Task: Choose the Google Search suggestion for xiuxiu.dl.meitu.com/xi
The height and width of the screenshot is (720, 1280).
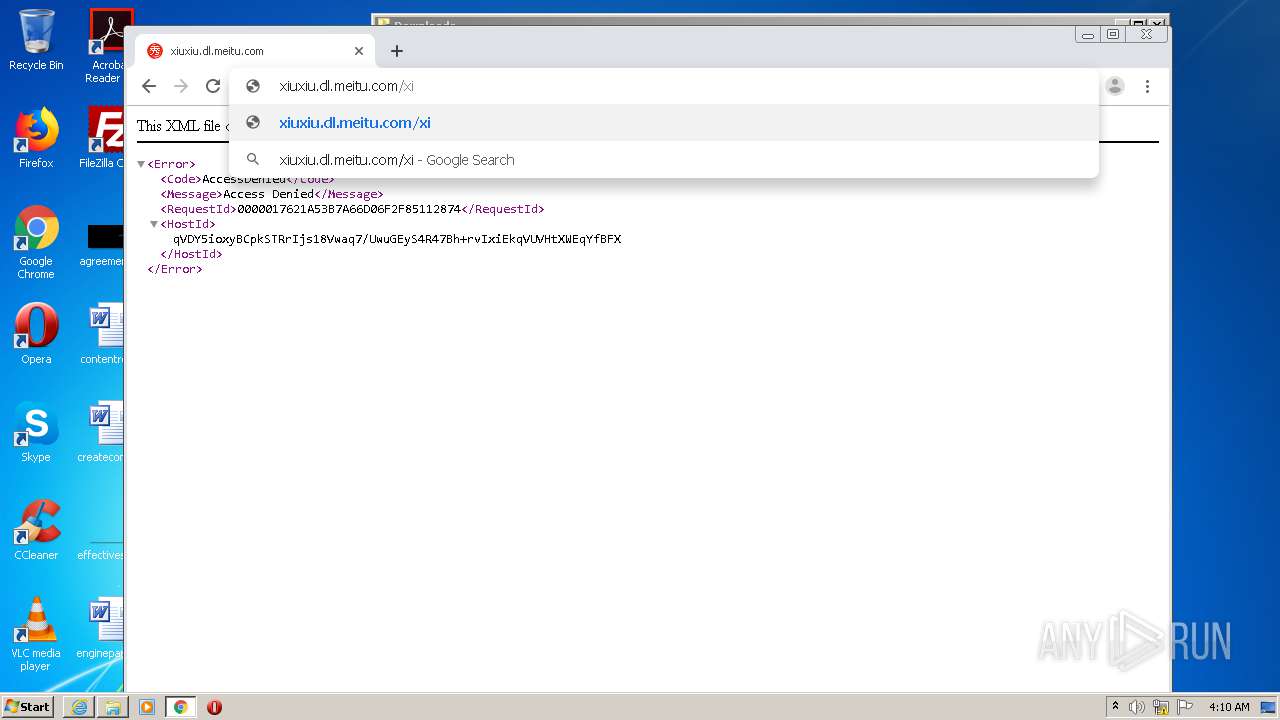Action: [x=664, y=160]
